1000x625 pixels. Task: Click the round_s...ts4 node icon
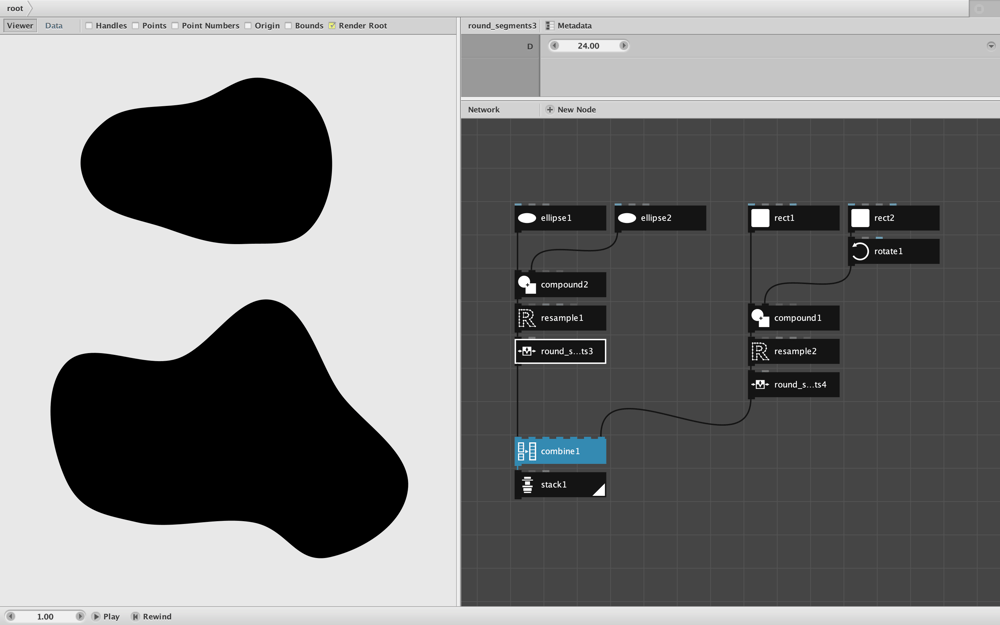[x=760, y=385]
